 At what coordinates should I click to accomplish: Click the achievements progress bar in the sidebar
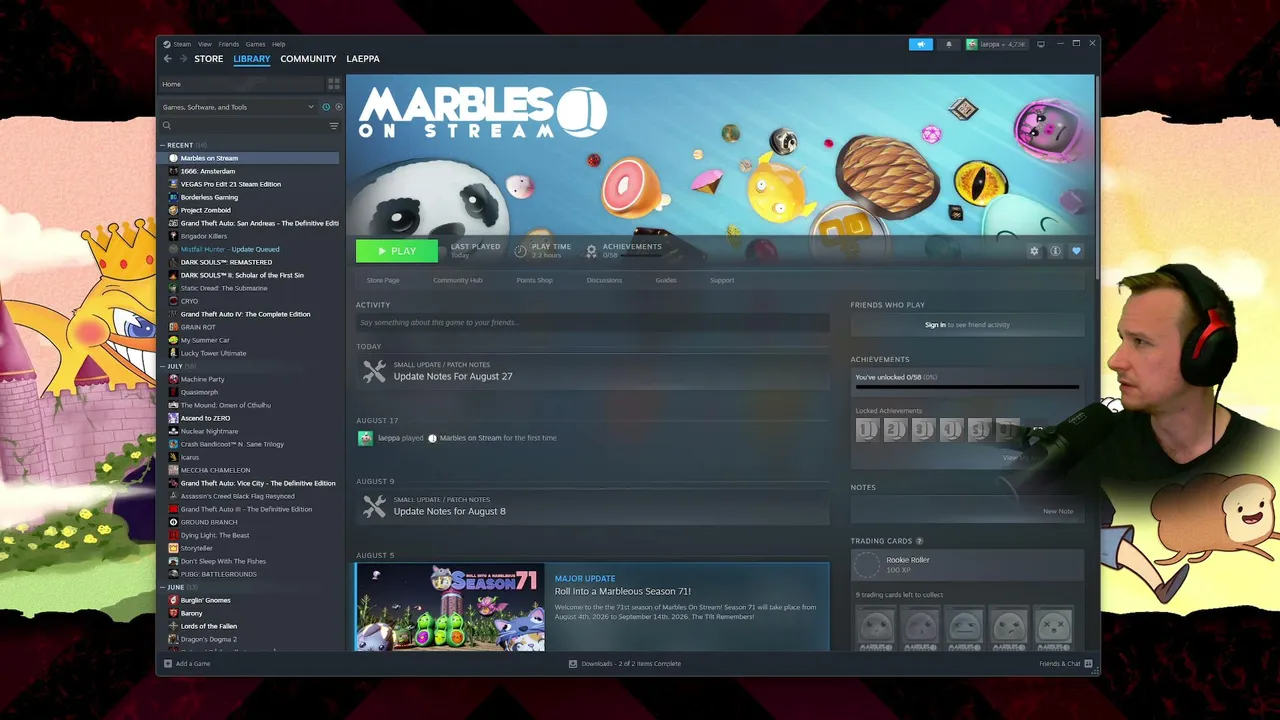tap(967, 387)
